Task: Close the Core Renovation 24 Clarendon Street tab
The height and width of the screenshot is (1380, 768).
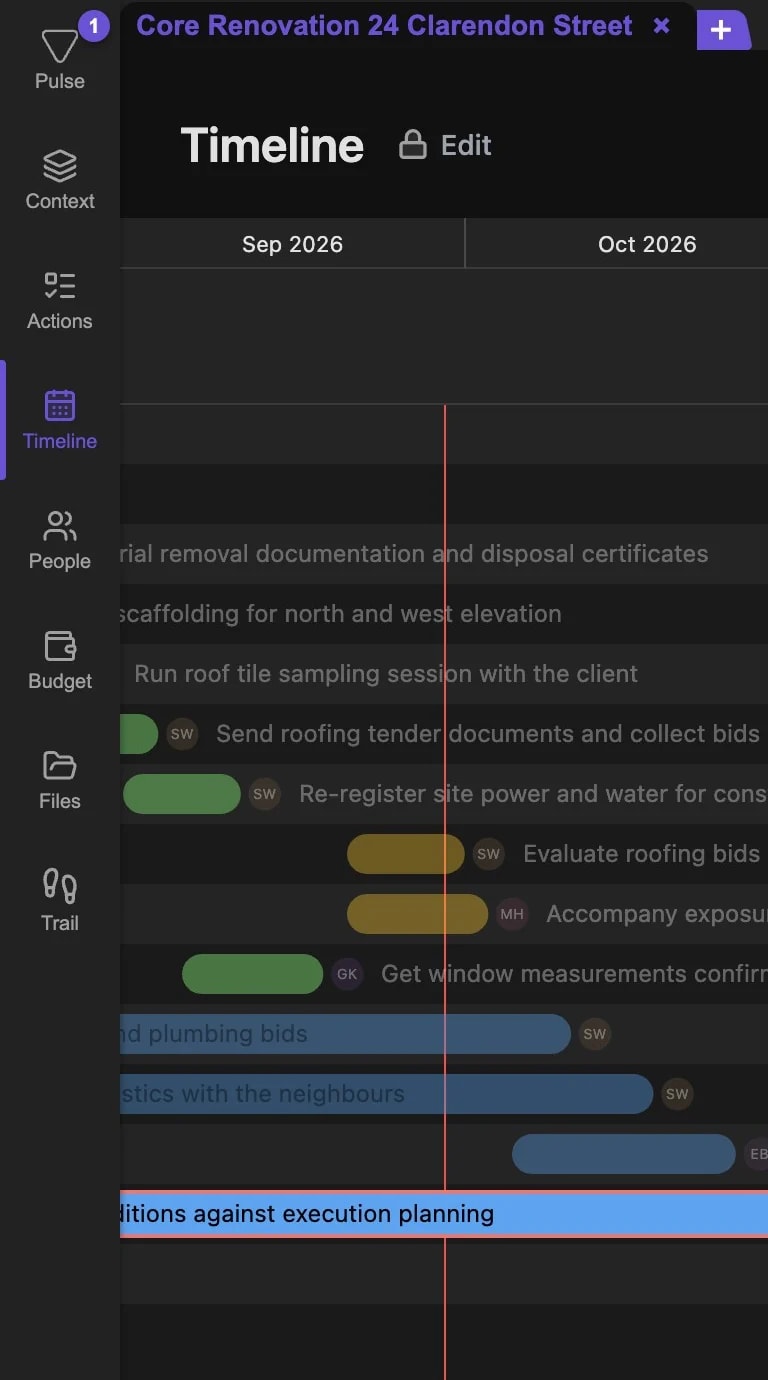Action: (661, 26)
